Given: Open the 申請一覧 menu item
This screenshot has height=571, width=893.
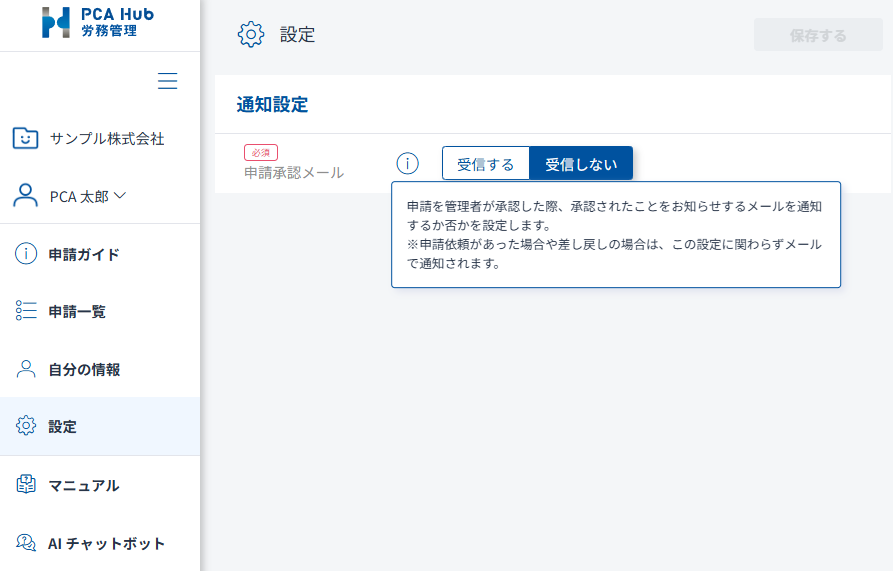Looking at the screenshot, I should point(77,312).
